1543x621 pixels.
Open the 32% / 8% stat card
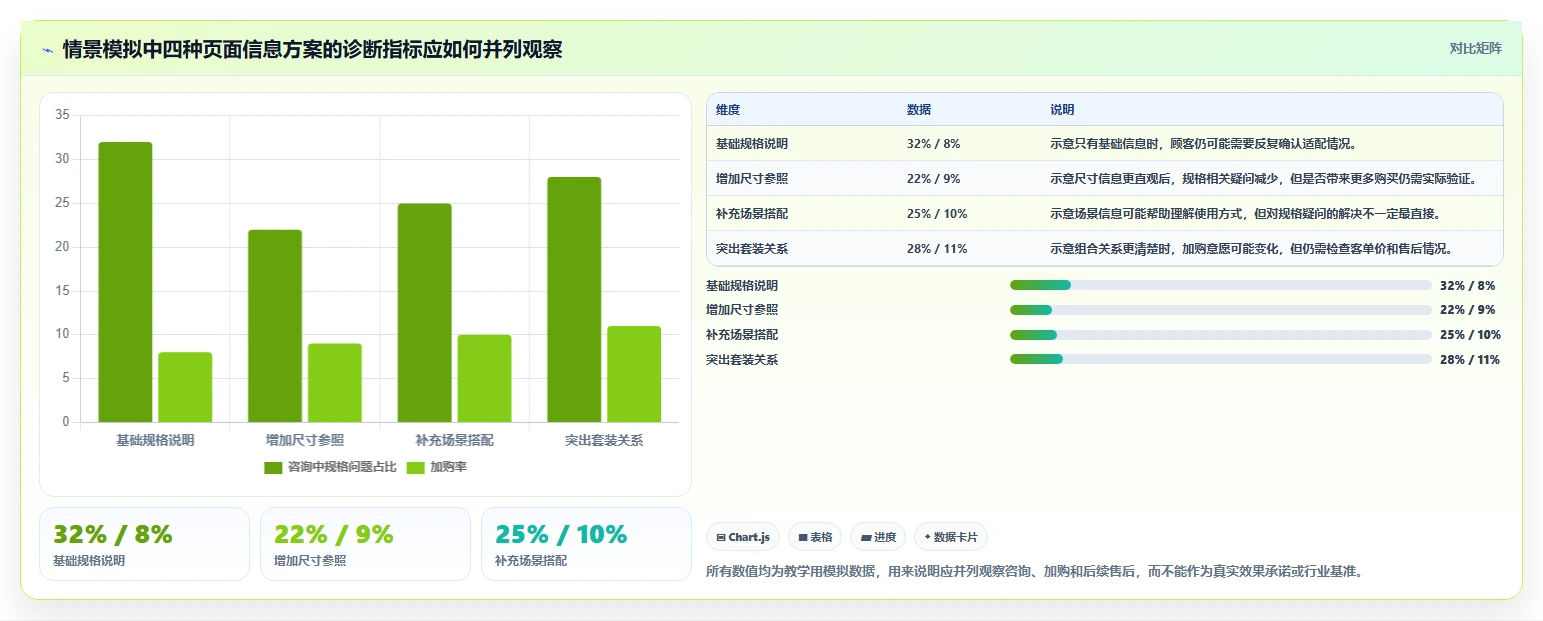coord(144,544)
